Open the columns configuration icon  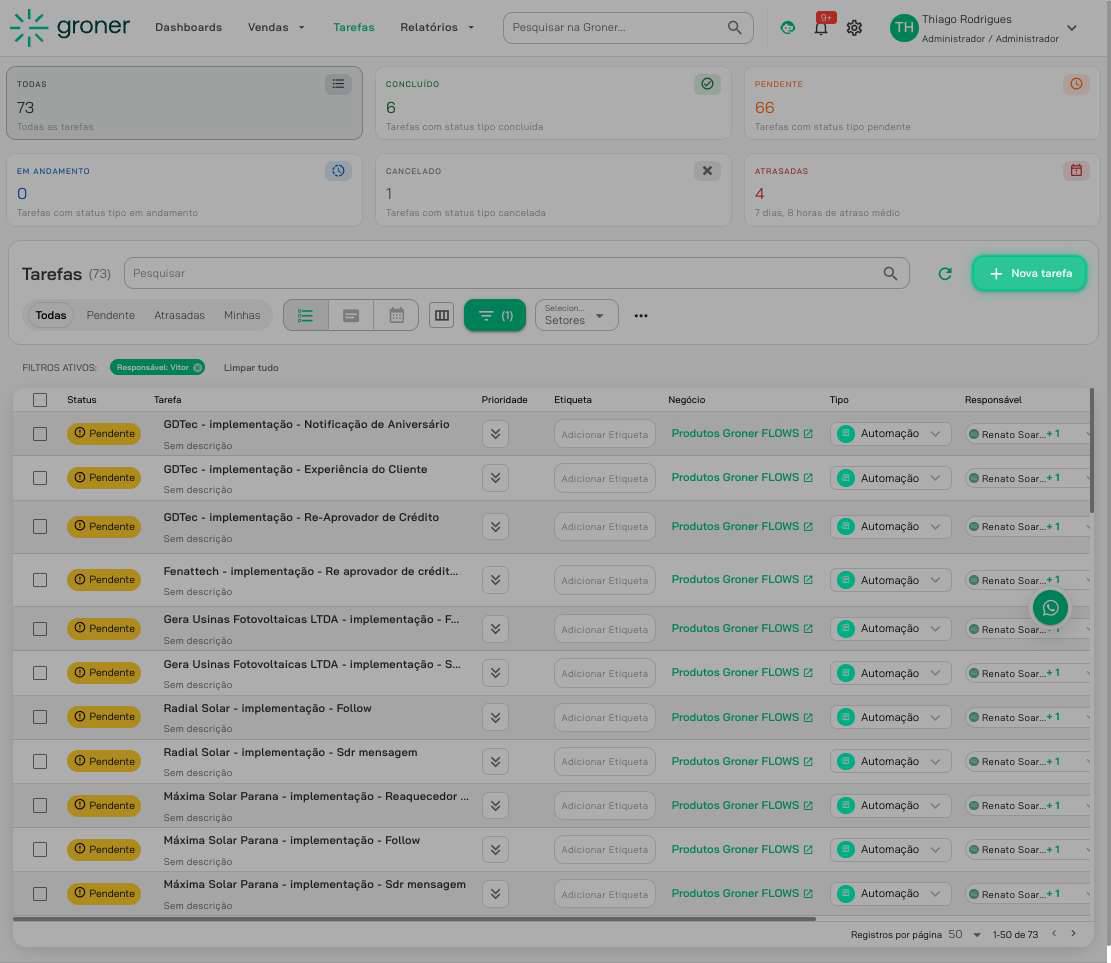(x=441, y=315)
